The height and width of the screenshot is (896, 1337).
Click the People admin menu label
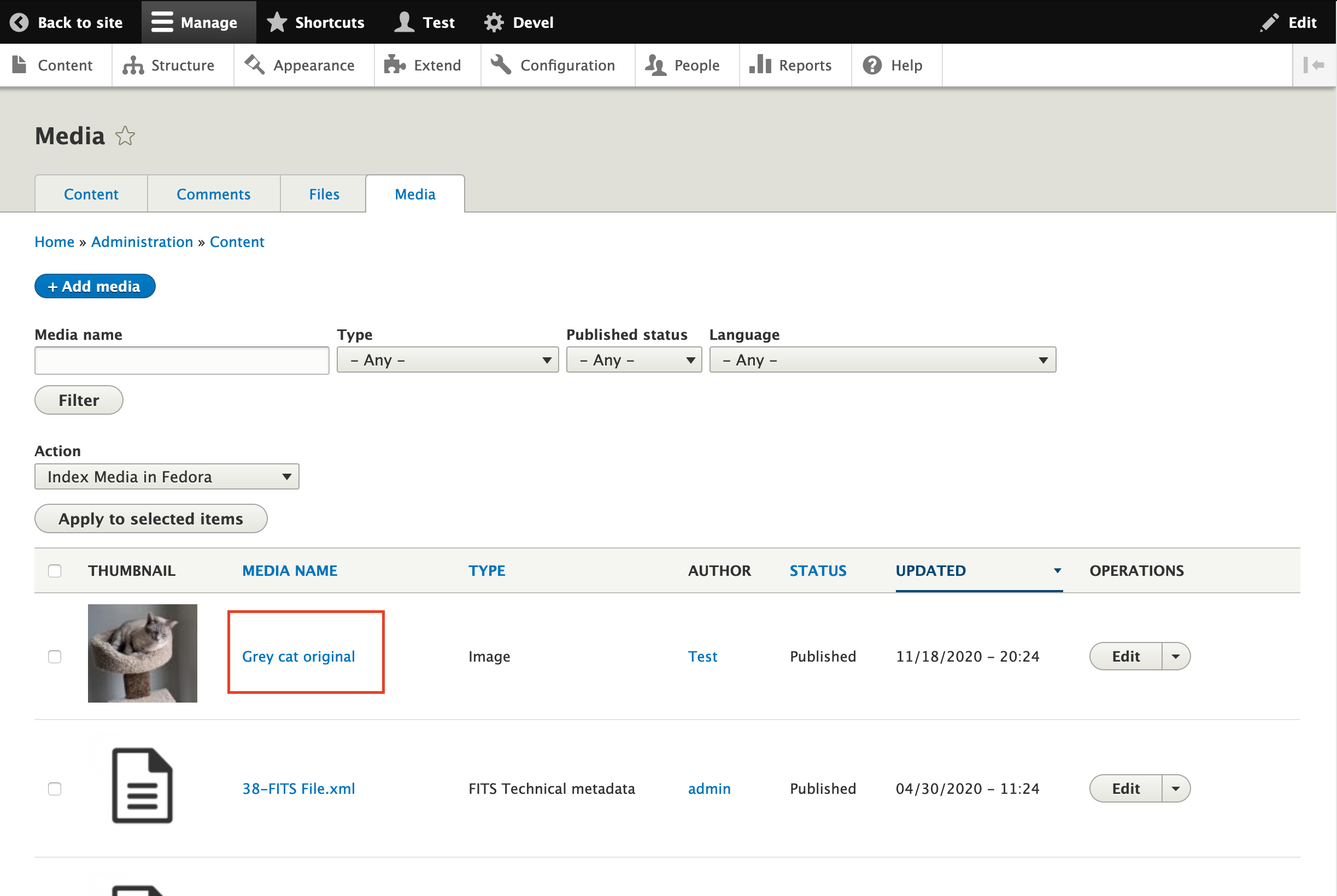click(697, 65)
